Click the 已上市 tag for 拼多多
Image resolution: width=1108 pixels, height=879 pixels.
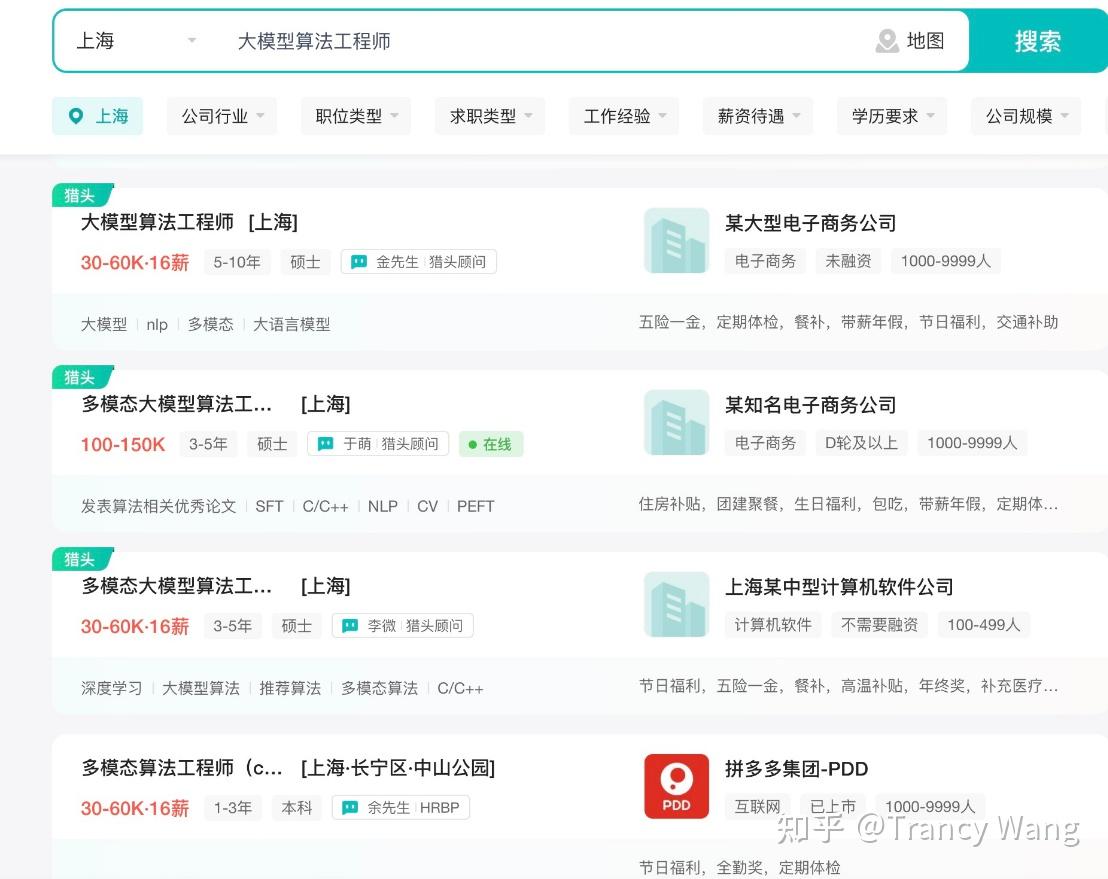pyautogui.click(x=832, y=806)
